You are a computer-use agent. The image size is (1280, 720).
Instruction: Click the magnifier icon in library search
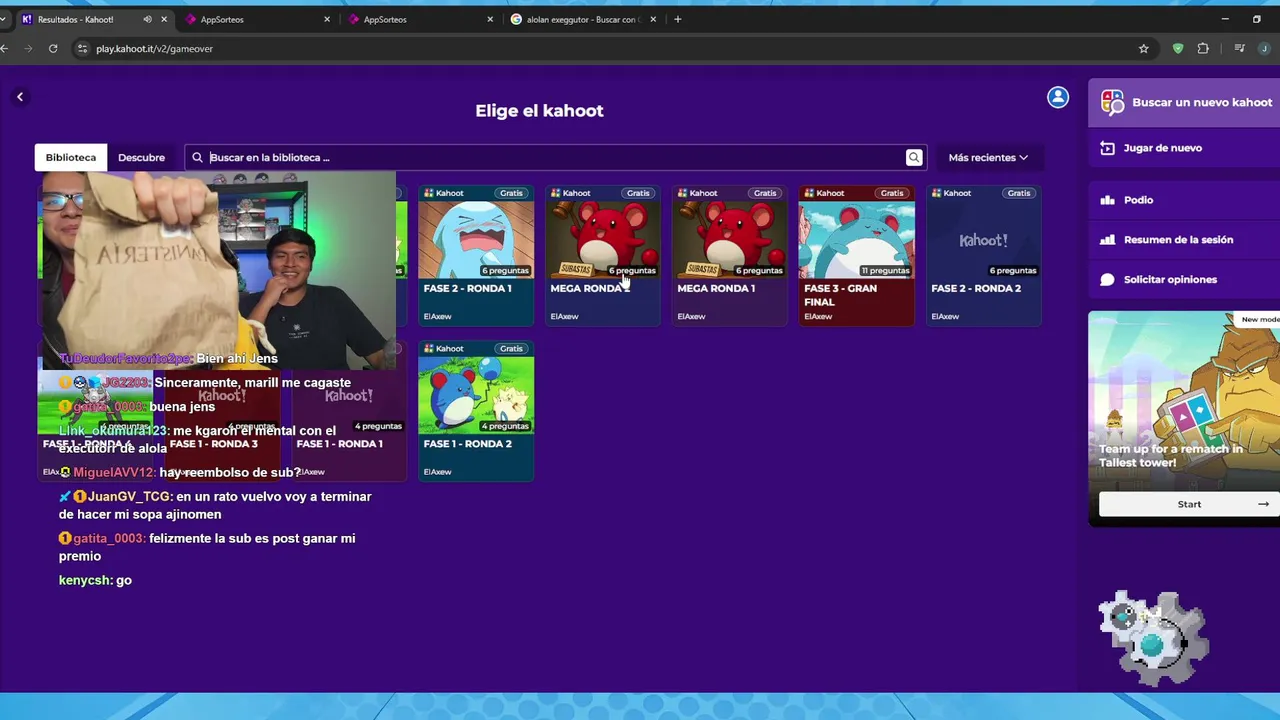coord(197,157)
